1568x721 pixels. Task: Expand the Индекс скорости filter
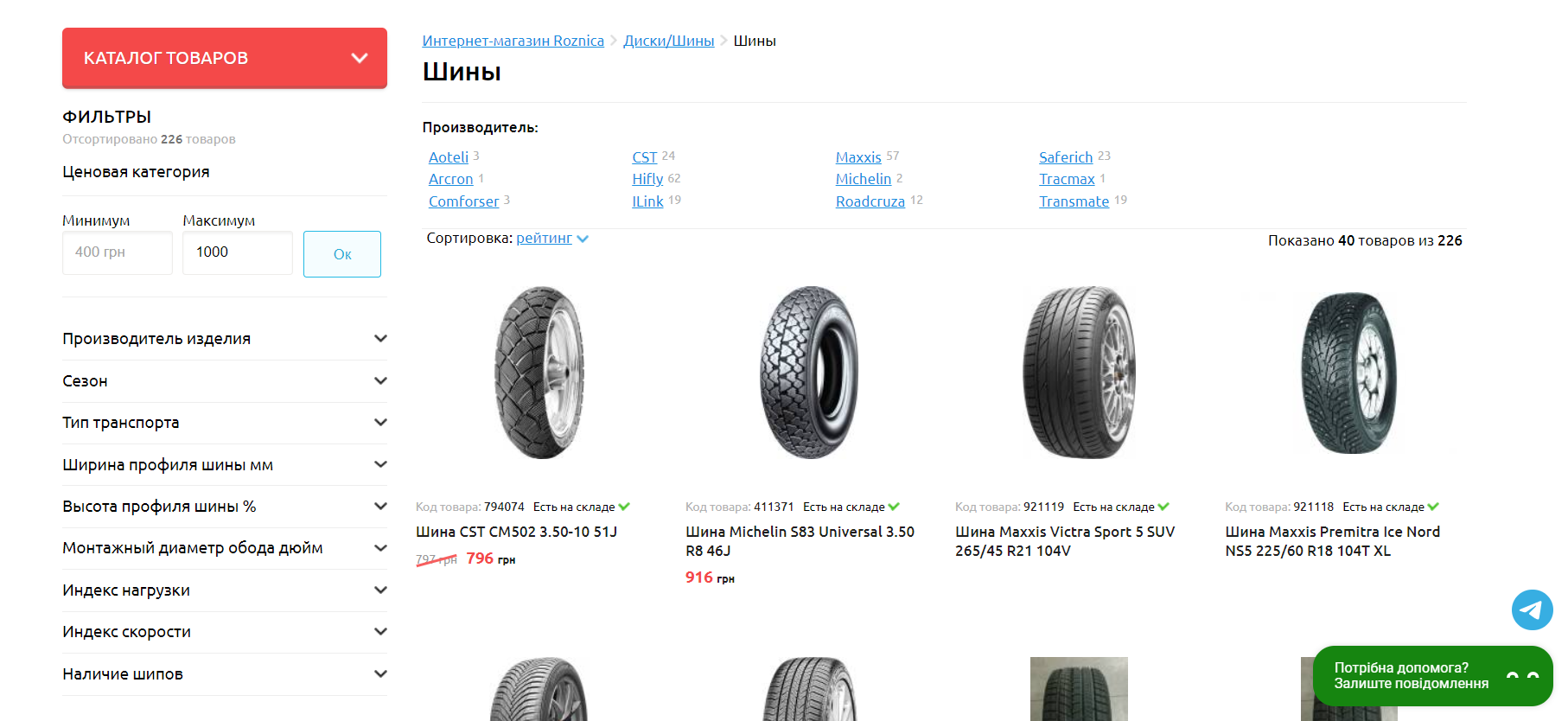225,632
